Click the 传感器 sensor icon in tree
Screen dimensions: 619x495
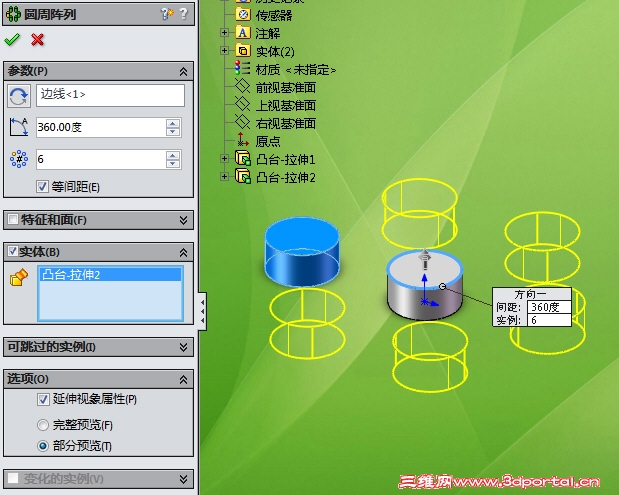[x=243, y=15]
